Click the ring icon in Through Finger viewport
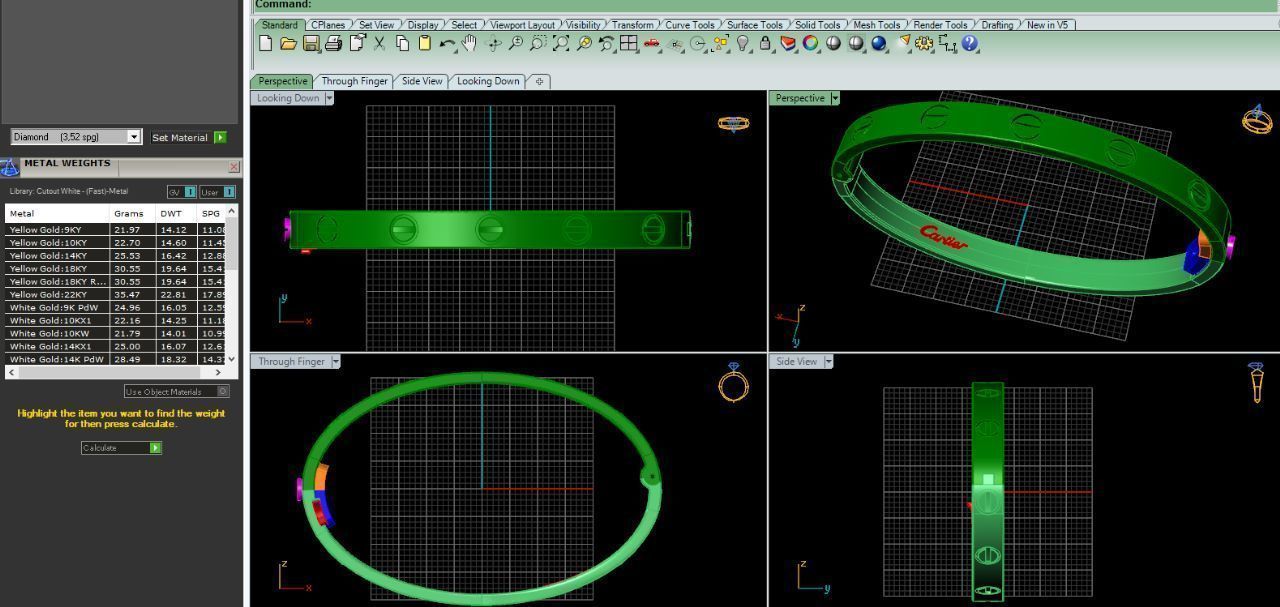This screenshot has height=607, width=1280. pos(734,382)
